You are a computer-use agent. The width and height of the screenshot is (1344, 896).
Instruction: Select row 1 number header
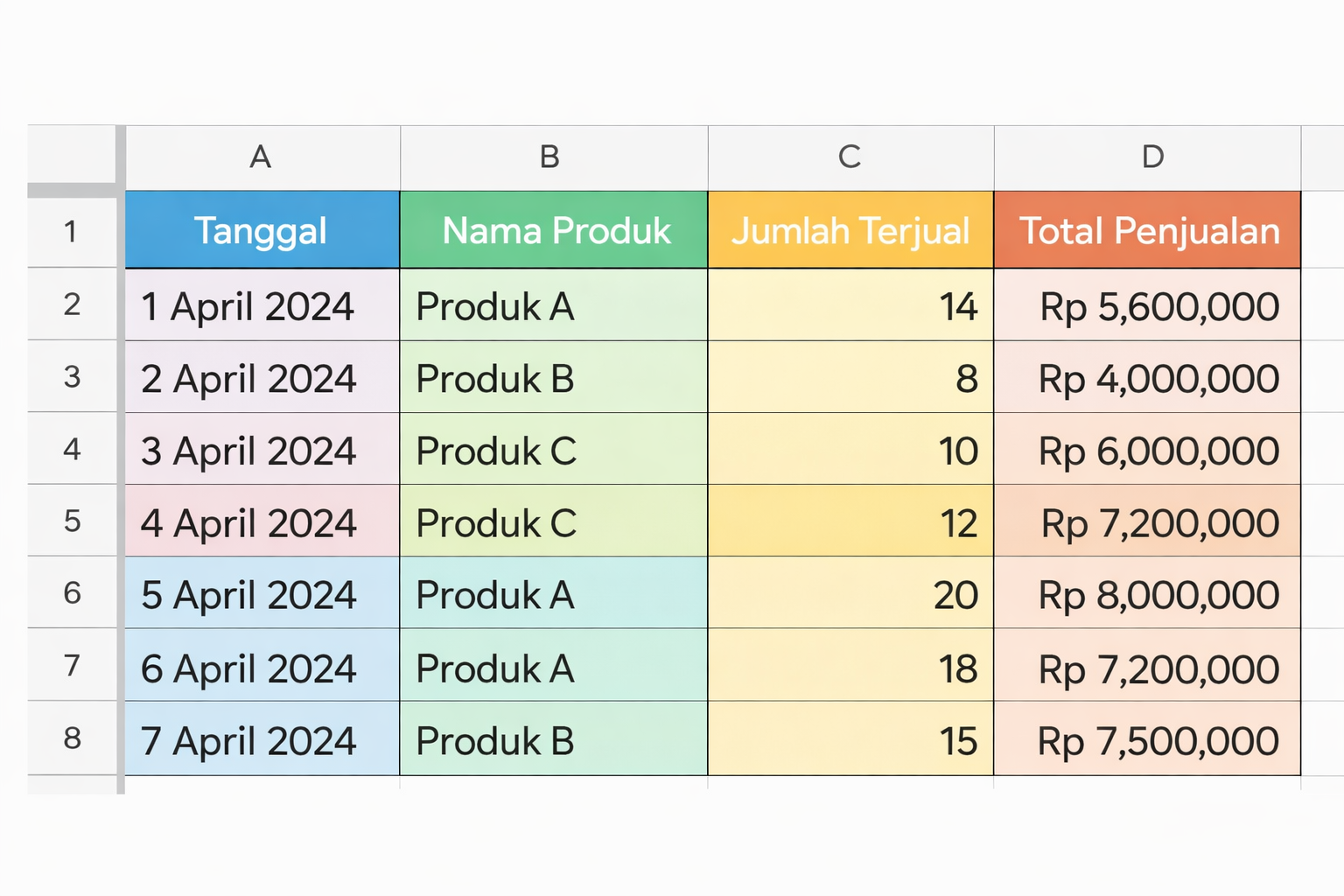(x=72, y=231)
